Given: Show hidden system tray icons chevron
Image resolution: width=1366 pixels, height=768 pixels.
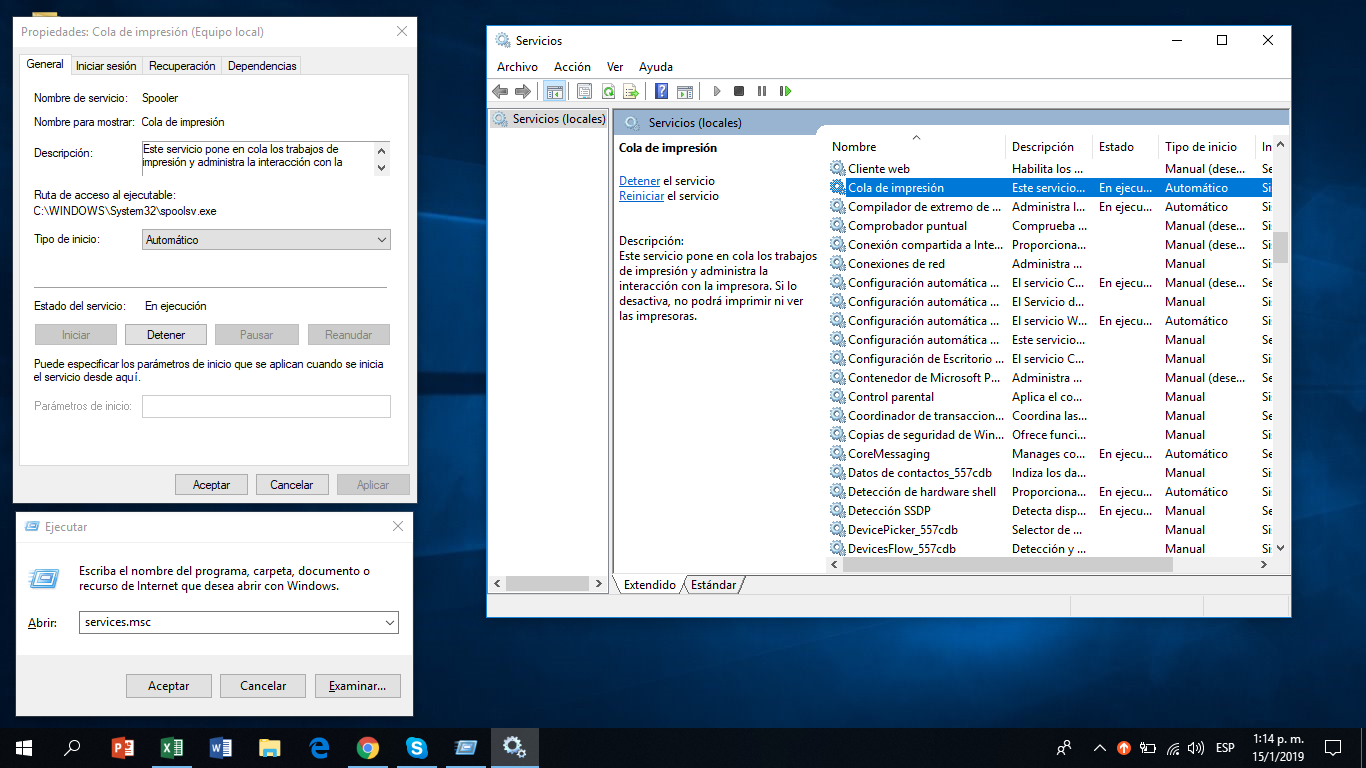Looking at the screenshot, I should click(1099, 747).
